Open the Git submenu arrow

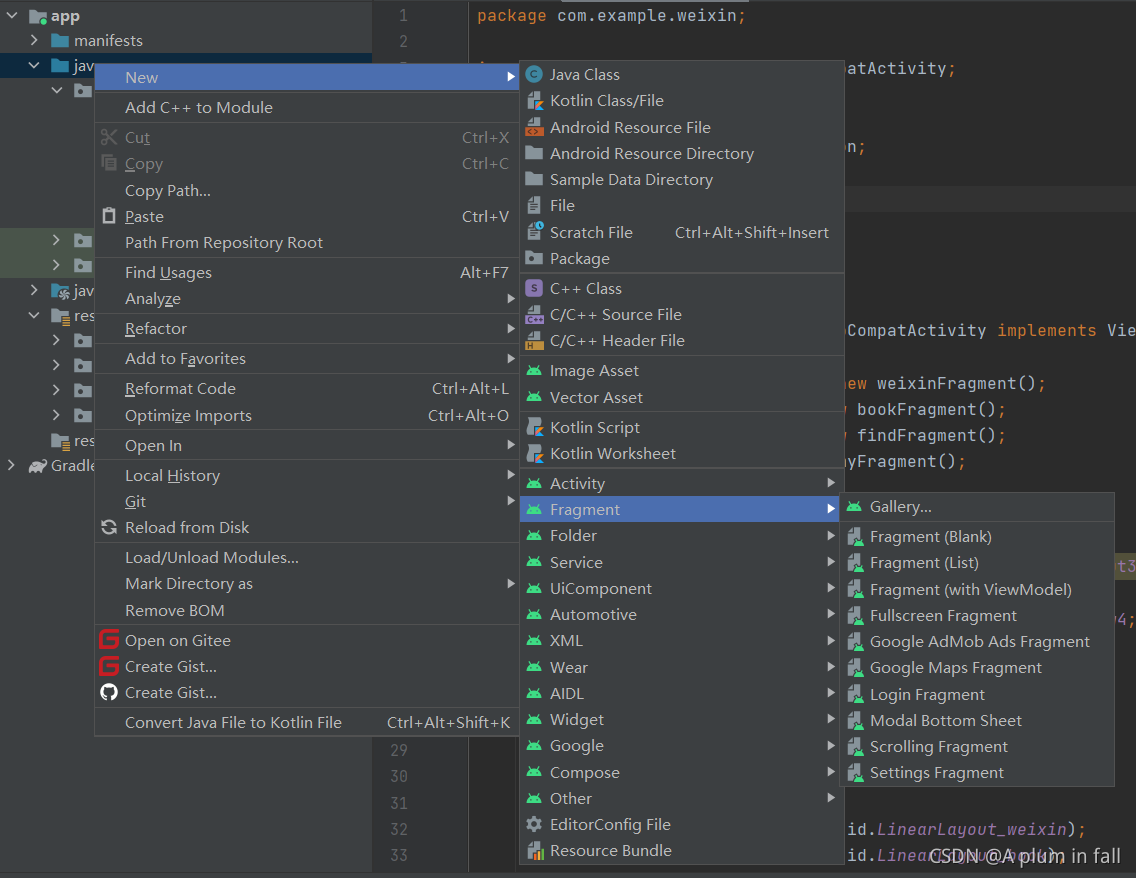pos(511,501)
